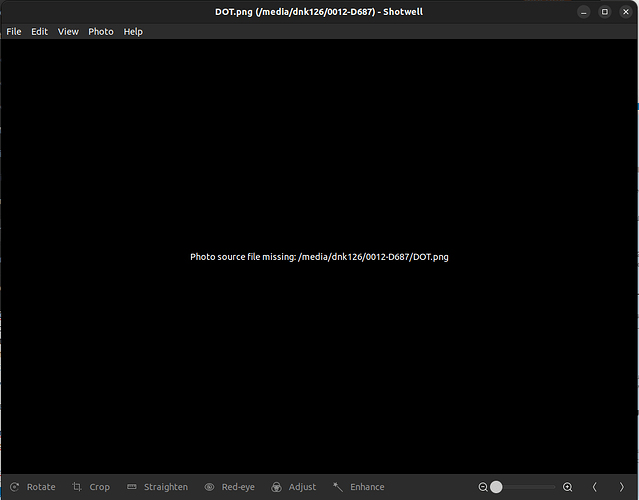Activate the Red-eye removal tool

coord(230,487)
